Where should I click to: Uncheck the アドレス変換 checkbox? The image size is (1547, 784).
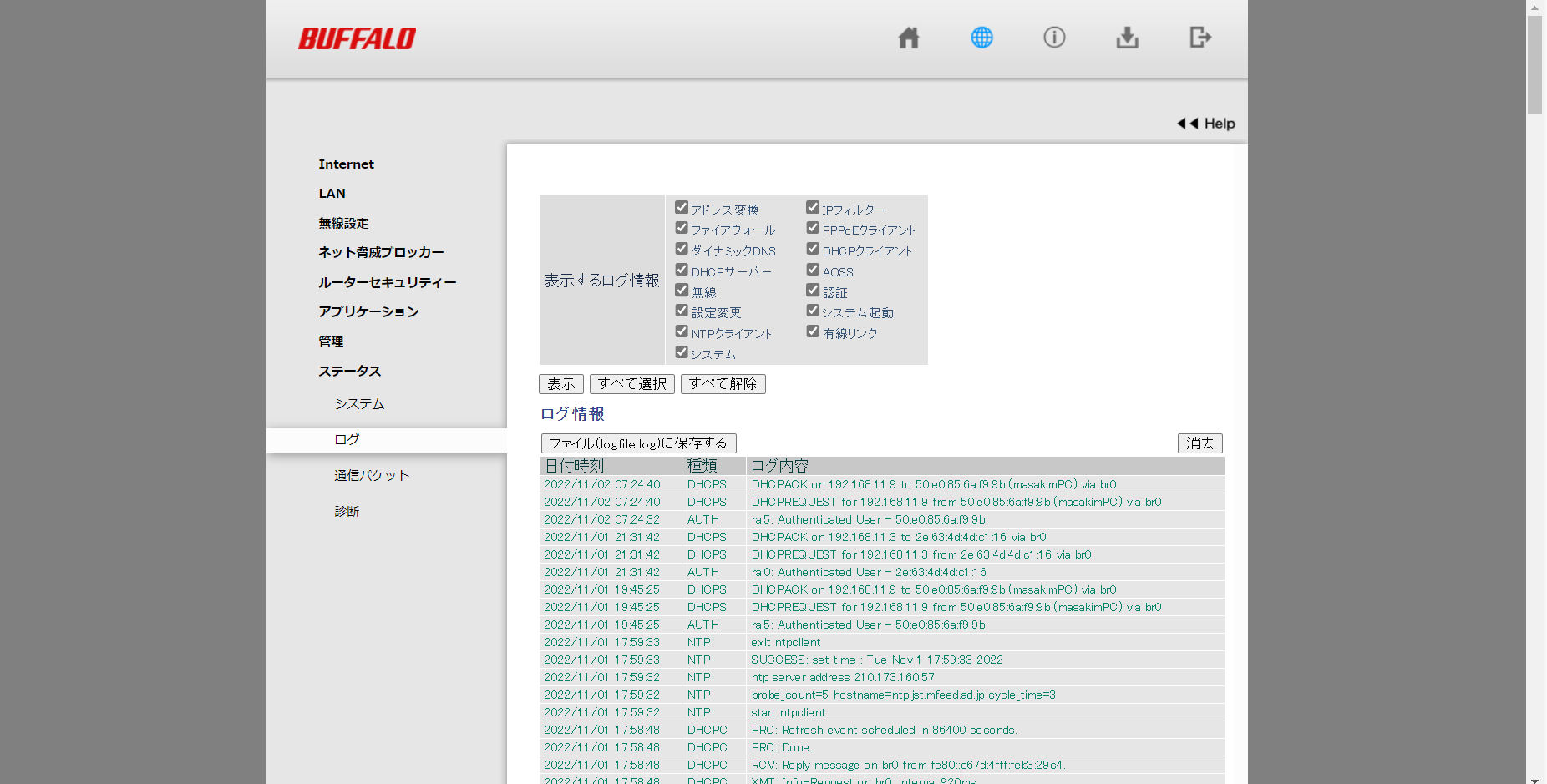pyautogui.click(x=682, y=207)
